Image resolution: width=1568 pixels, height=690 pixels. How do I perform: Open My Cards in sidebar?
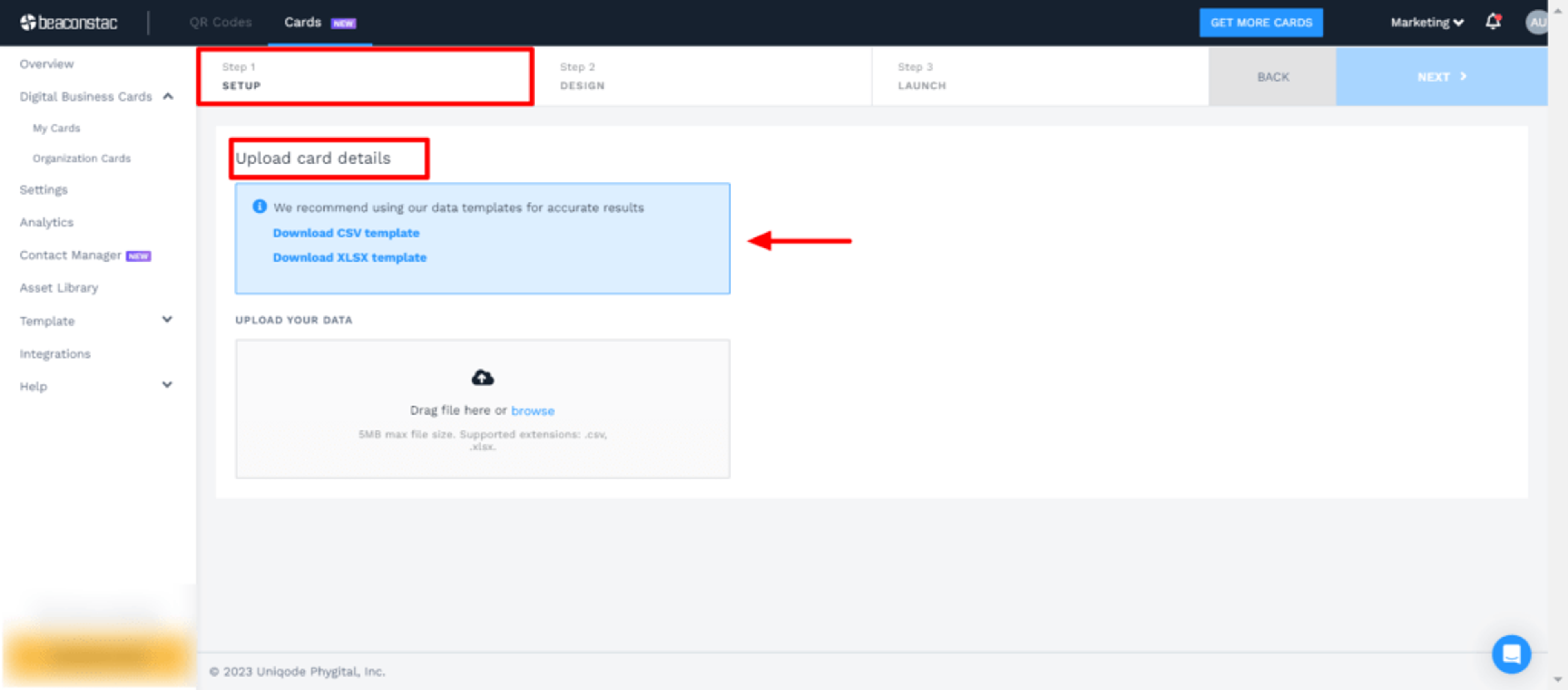click(57, 128)
